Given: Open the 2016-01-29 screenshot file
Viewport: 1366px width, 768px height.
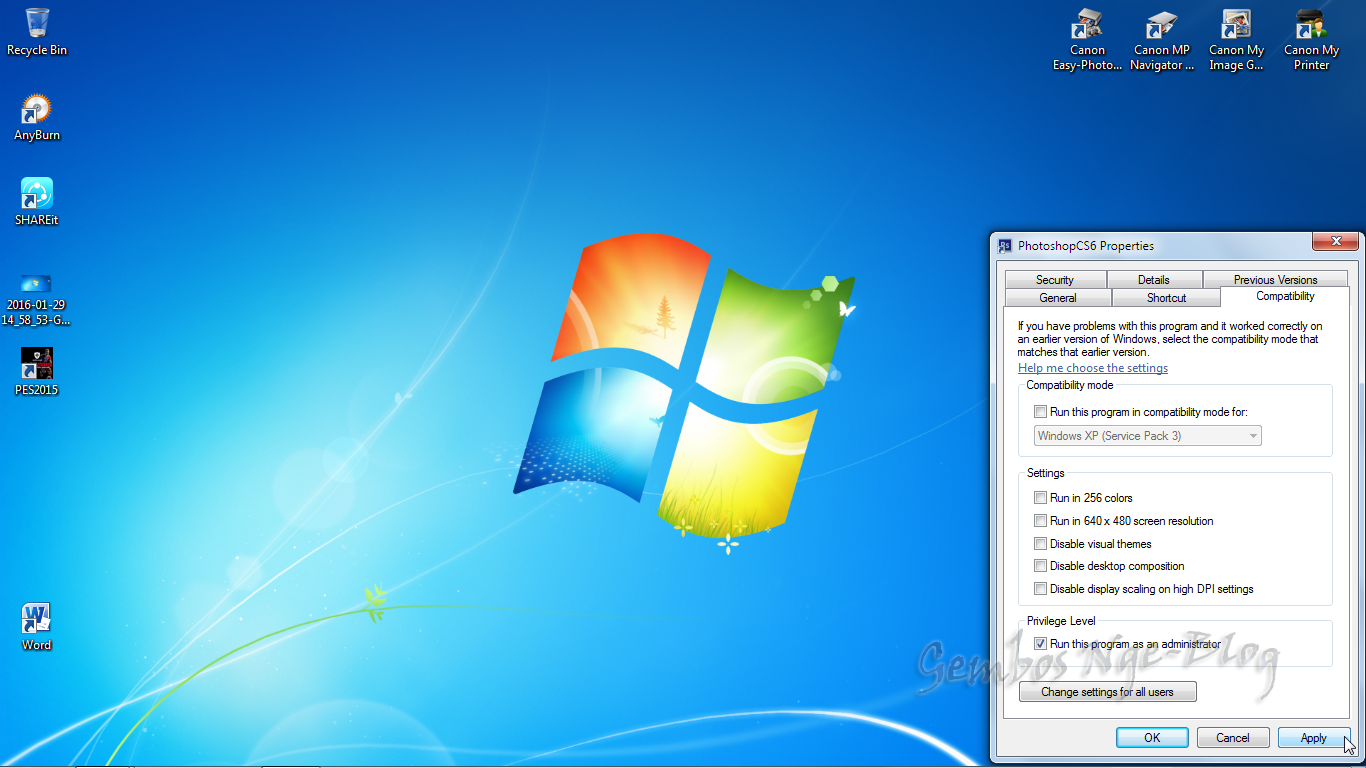Looking at the screenshot, I should pos(36,283).
